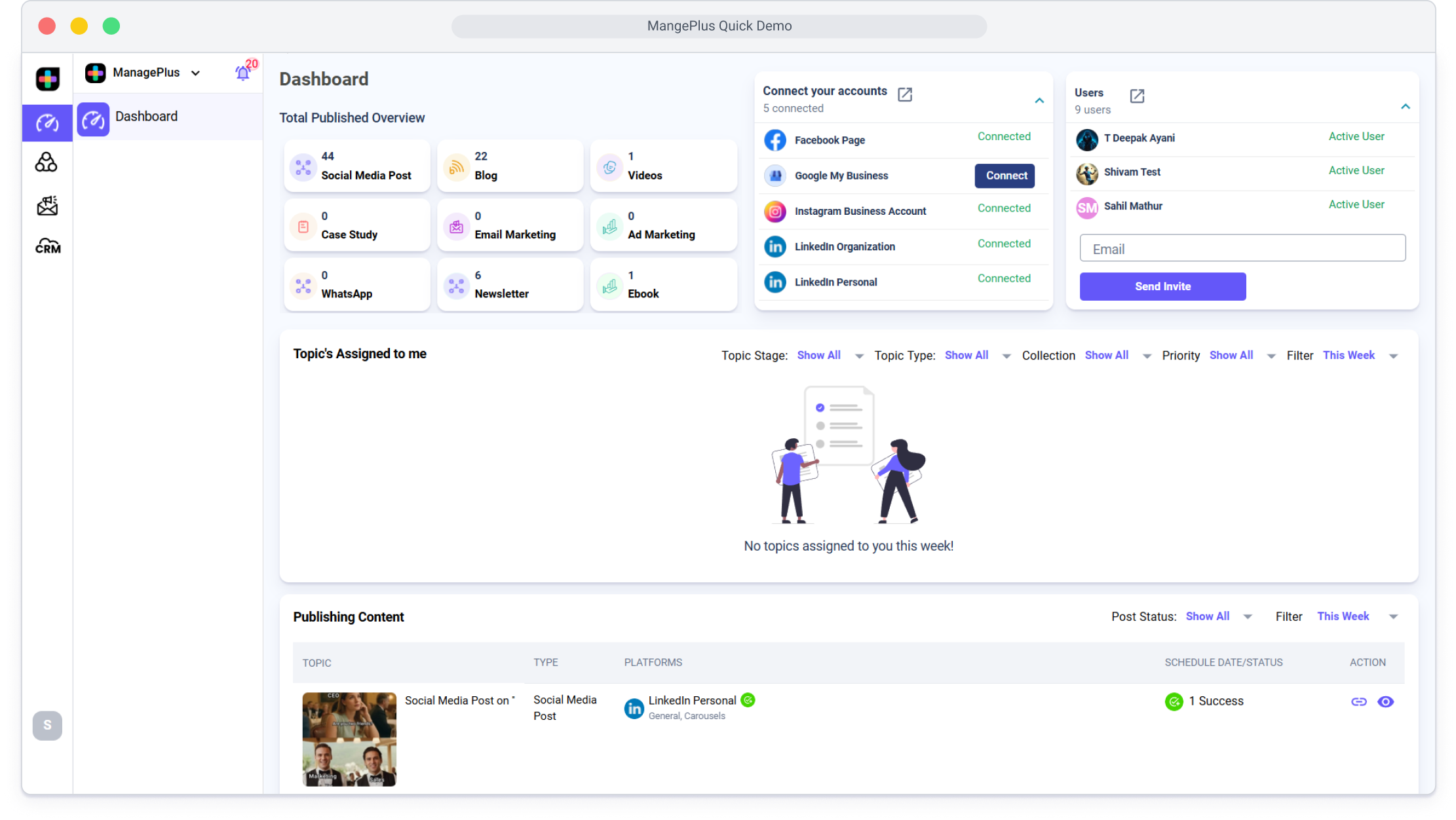Click the Email input field
The width and height of the screenshot is (1456, 820).
(1242, 249)
